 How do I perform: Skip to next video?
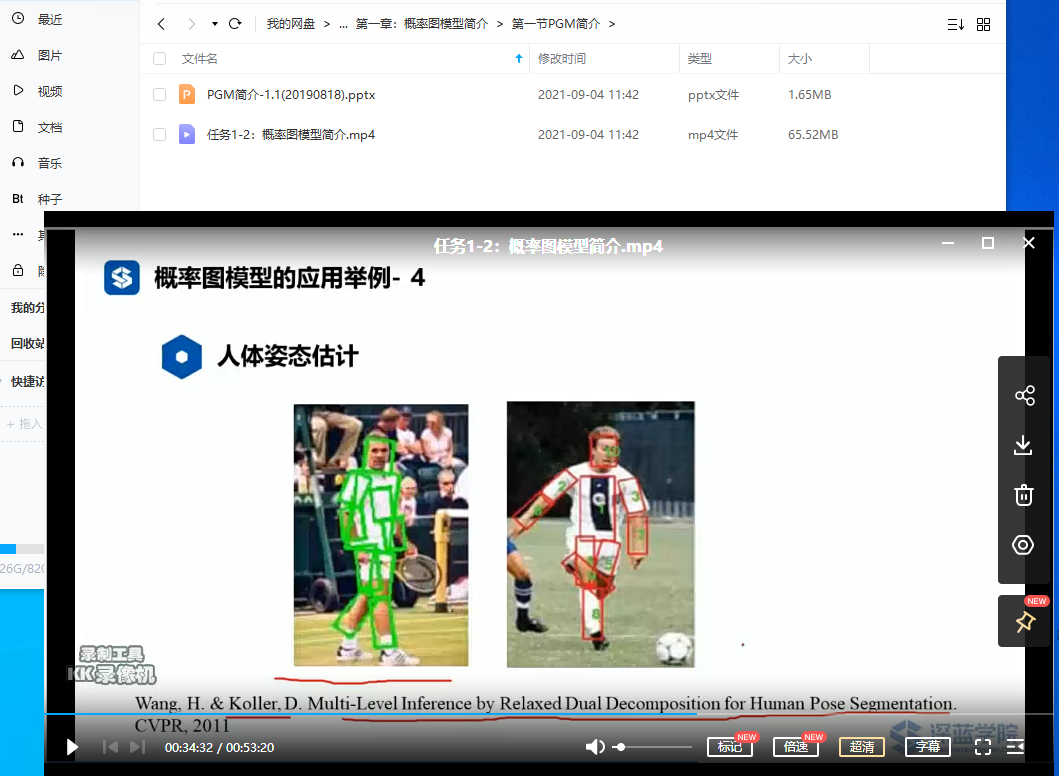[x=137, y=747]
